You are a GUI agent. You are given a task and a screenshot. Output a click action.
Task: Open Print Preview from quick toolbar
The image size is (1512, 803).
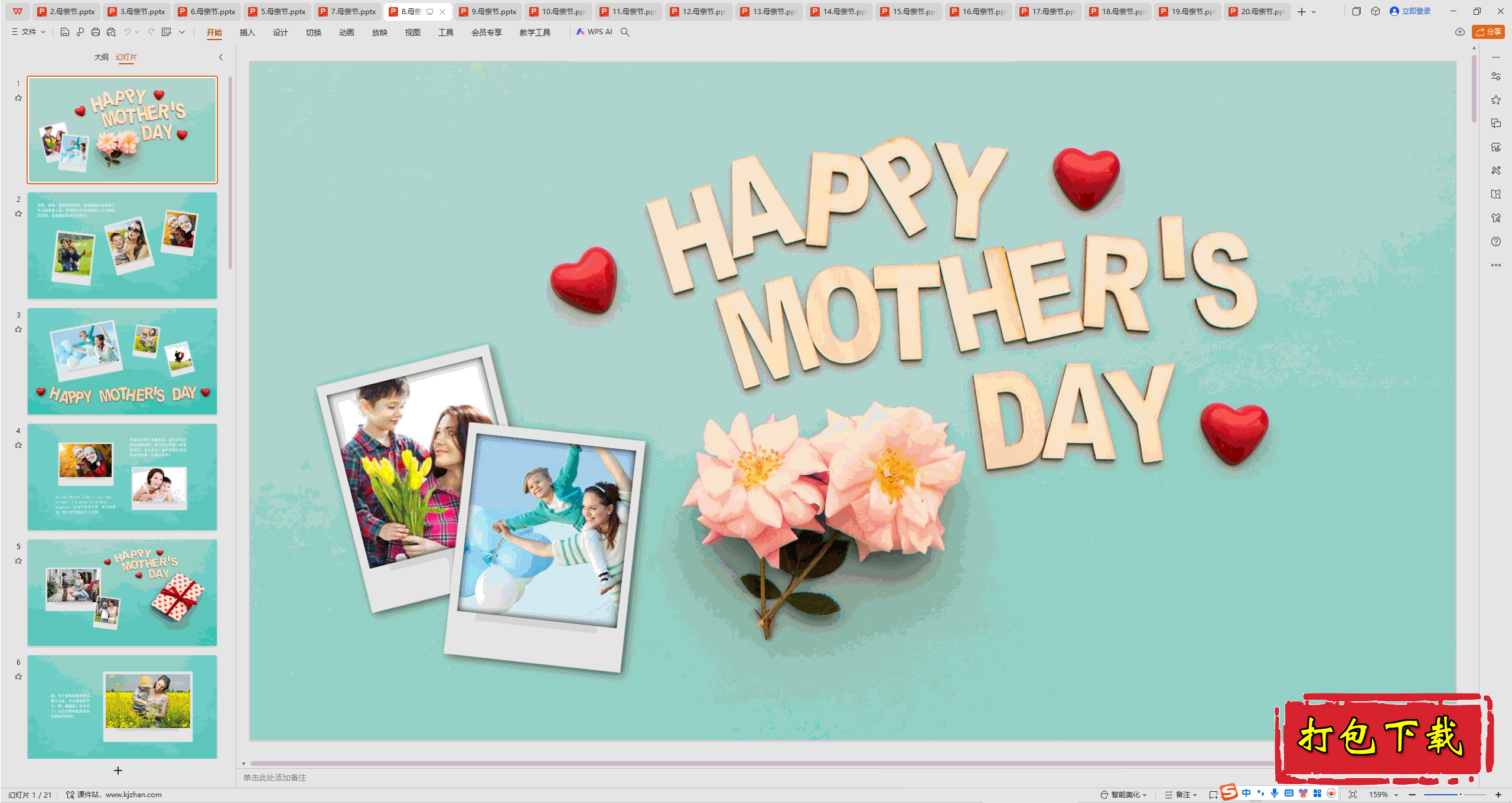(111, 32)
